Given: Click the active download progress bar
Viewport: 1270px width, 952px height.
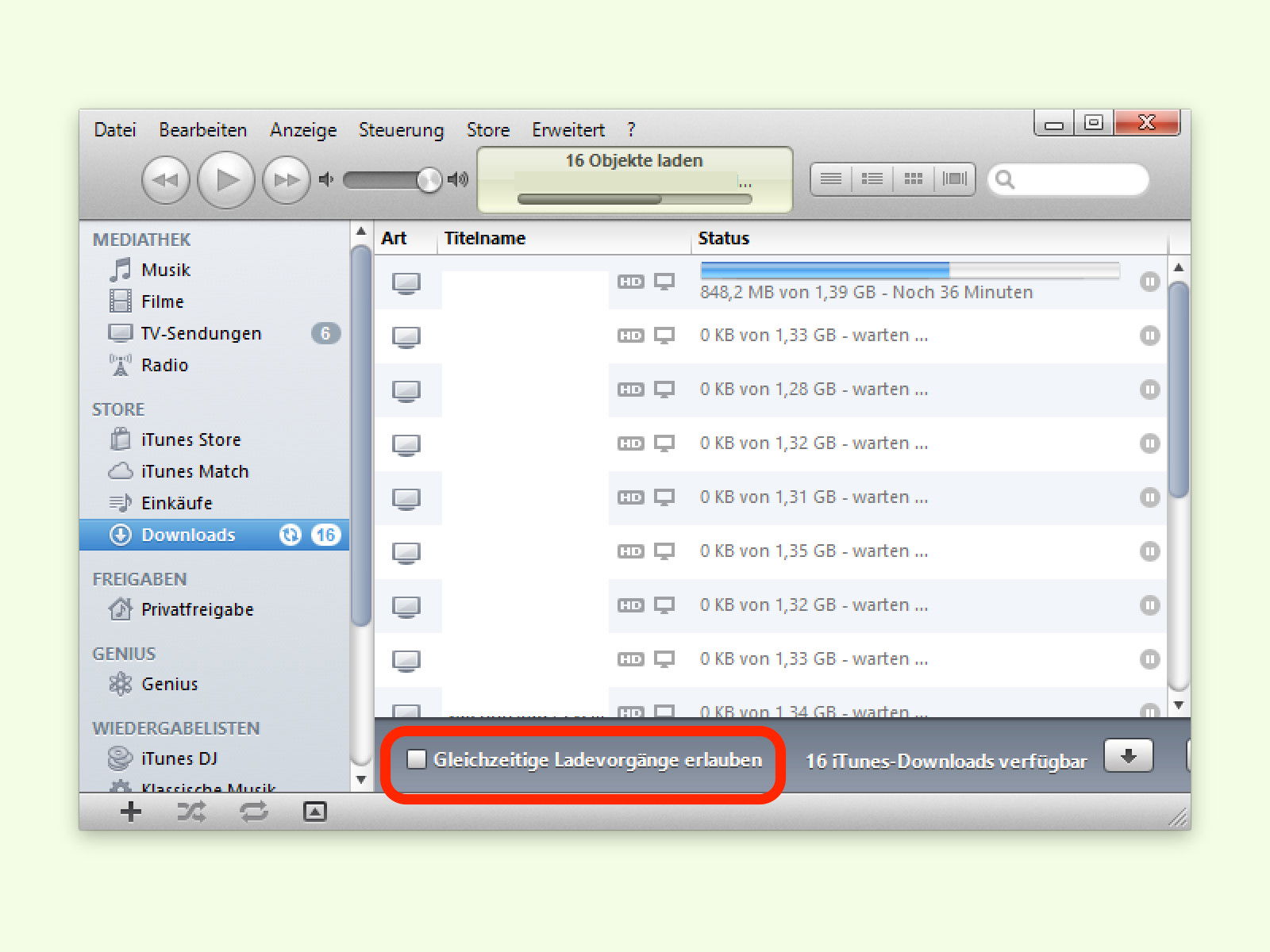Looking at the screenshot, I should (x=910, y=271).
